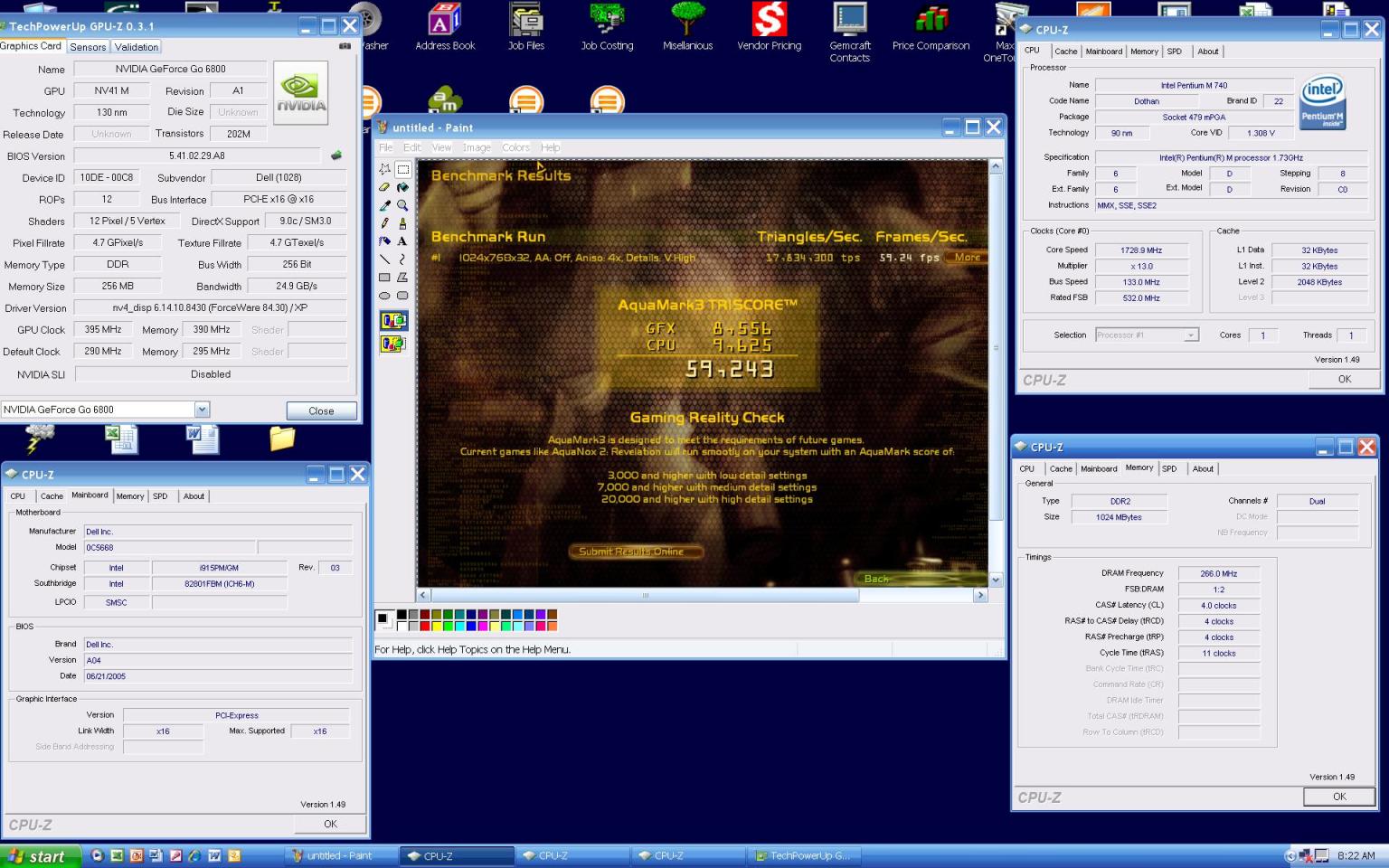The height and width of the screenshot is (868, 1389).
Task: Choose opaque selection mode option in toolbox
Action: click(x=393, y=320)
